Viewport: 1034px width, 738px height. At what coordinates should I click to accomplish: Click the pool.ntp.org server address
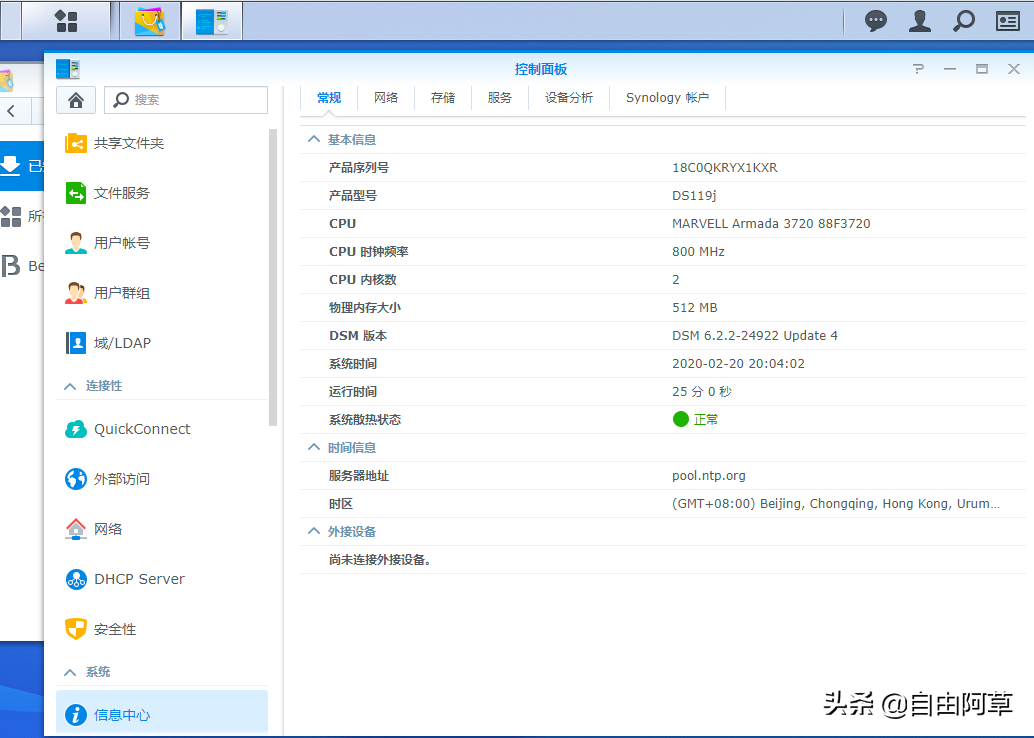709,476
